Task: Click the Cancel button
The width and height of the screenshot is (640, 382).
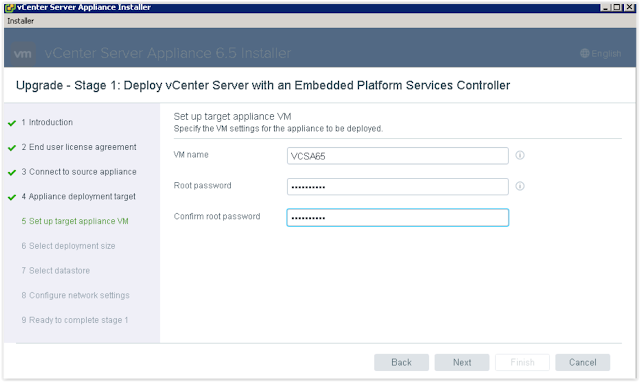Action: [582, 362]
